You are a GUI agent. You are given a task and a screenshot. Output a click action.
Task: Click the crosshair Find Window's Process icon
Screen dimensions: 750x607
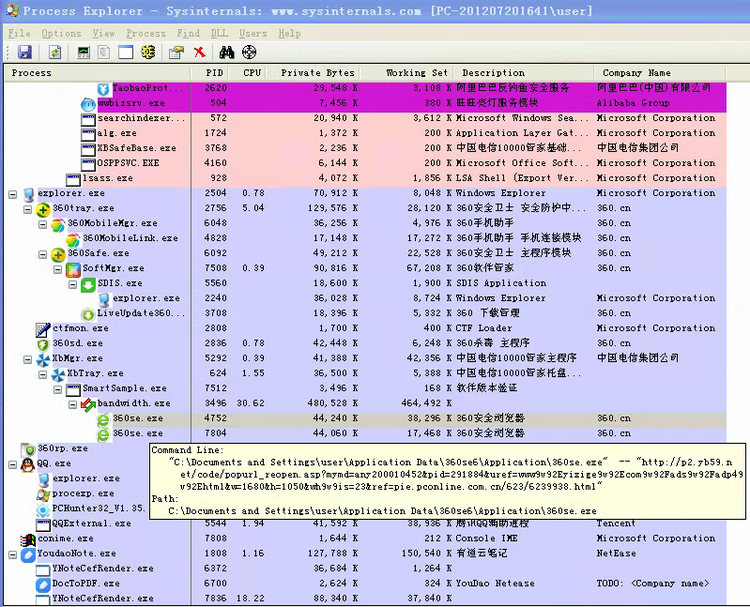[x=249, y=52]
